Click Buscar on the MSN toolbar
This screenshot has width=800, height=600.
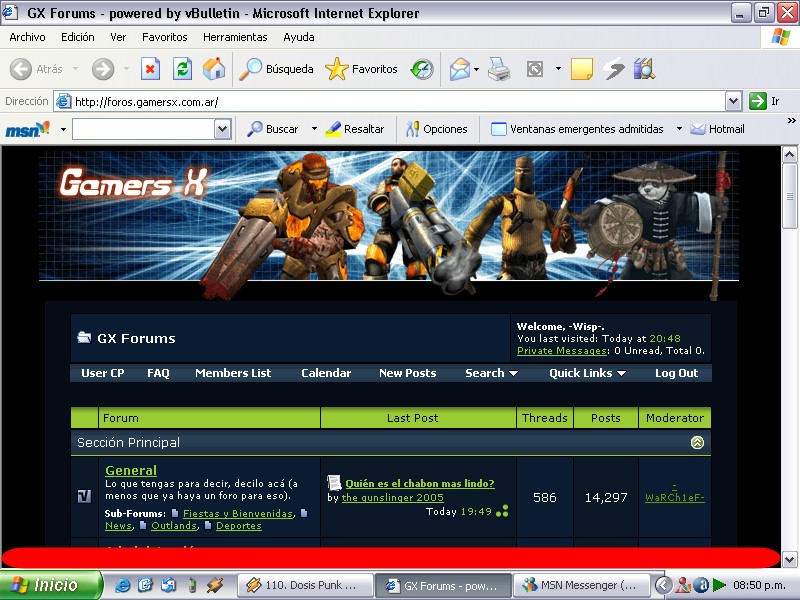click(273, 129)
